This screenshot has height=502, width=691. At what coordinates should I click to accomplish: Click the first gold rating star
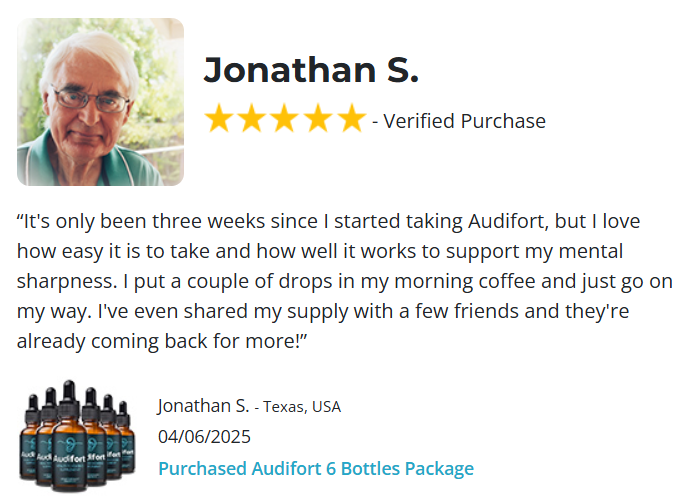[219, 120]
